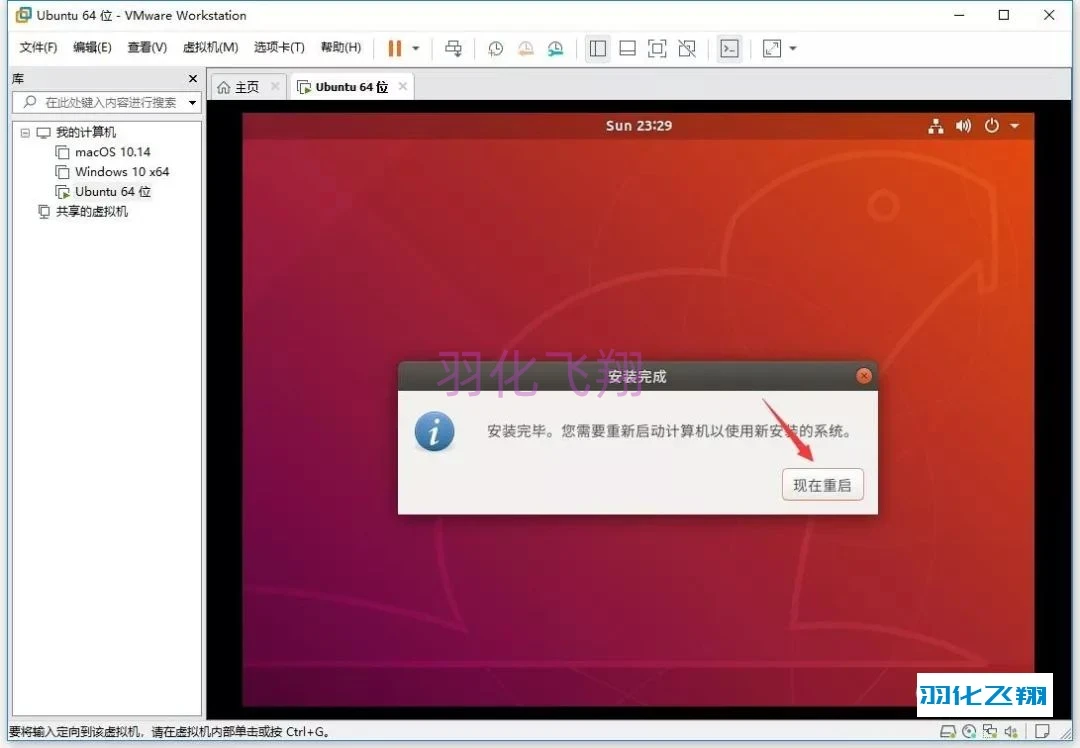
Task: Click the CD/DVD drive status bar icon
Action: [969, 731]
